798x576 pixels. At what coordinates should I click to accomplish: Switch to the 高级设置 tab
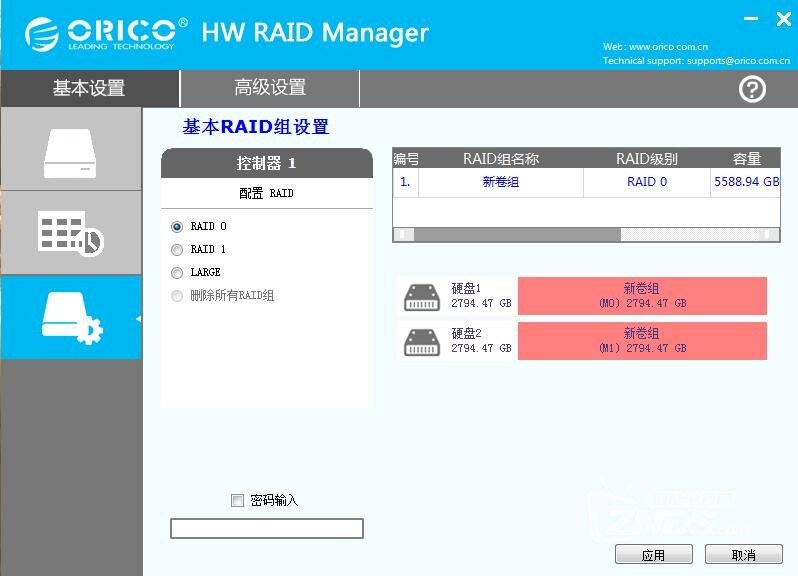point(270,88)
